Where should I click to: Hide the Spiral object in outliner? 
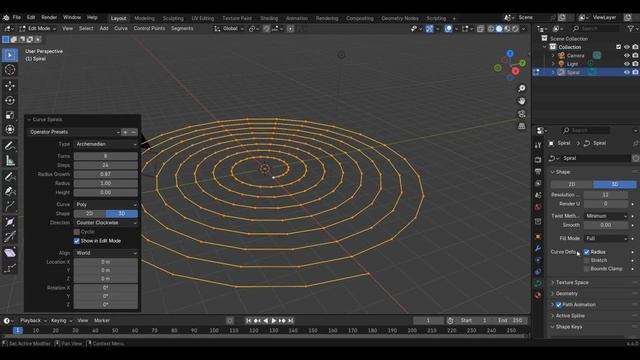tap(627, 72)
